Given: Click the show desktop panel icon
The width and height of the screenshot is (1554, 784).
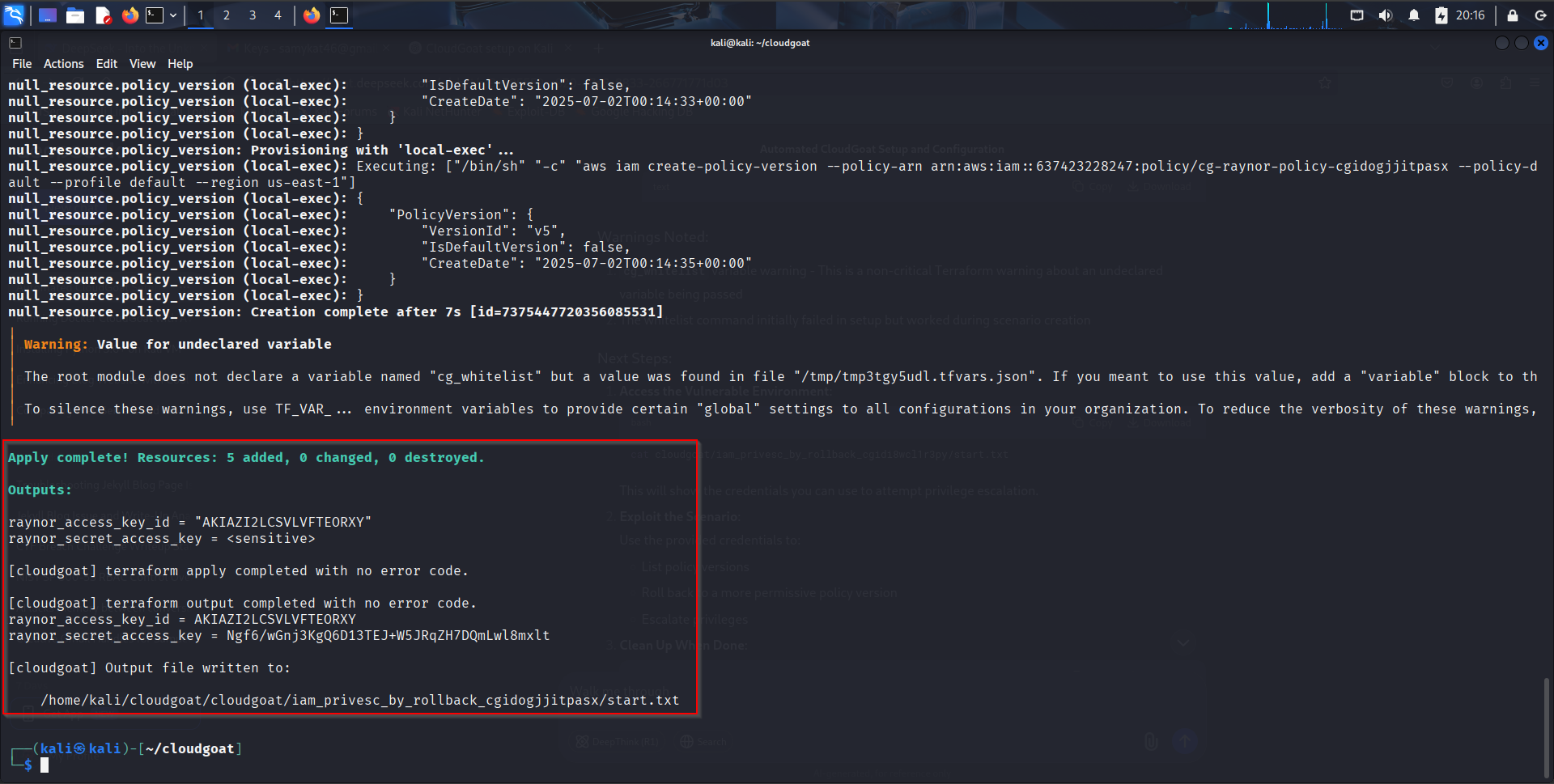Looking at the screenshot, I should [x=48, y=15].
